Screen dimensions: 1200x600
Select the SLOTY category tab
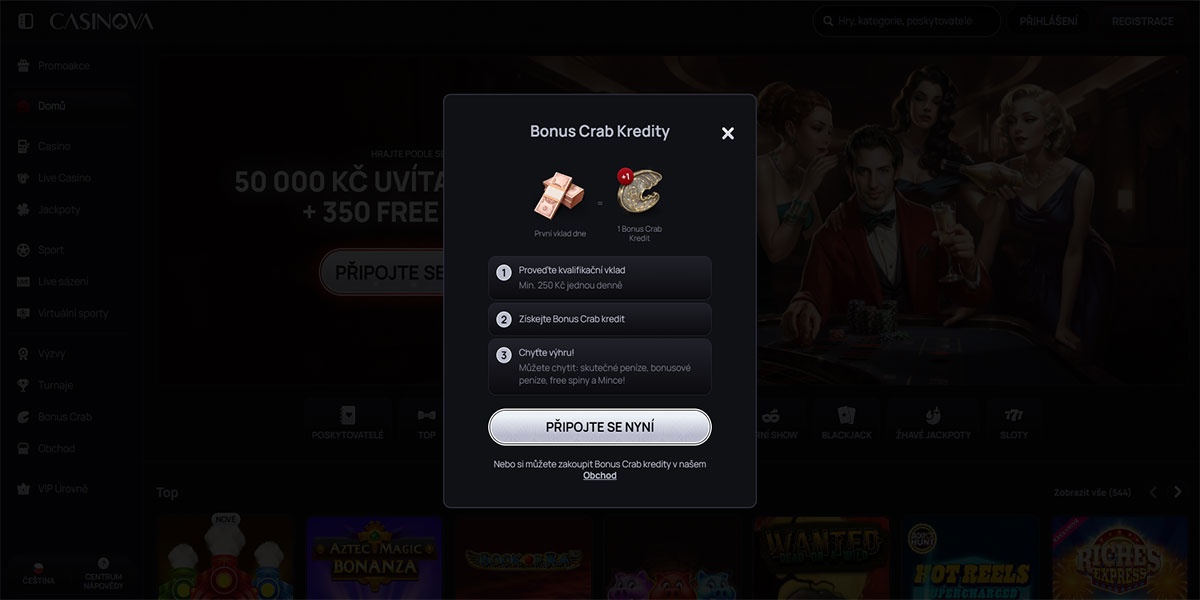pos(1014,421)
